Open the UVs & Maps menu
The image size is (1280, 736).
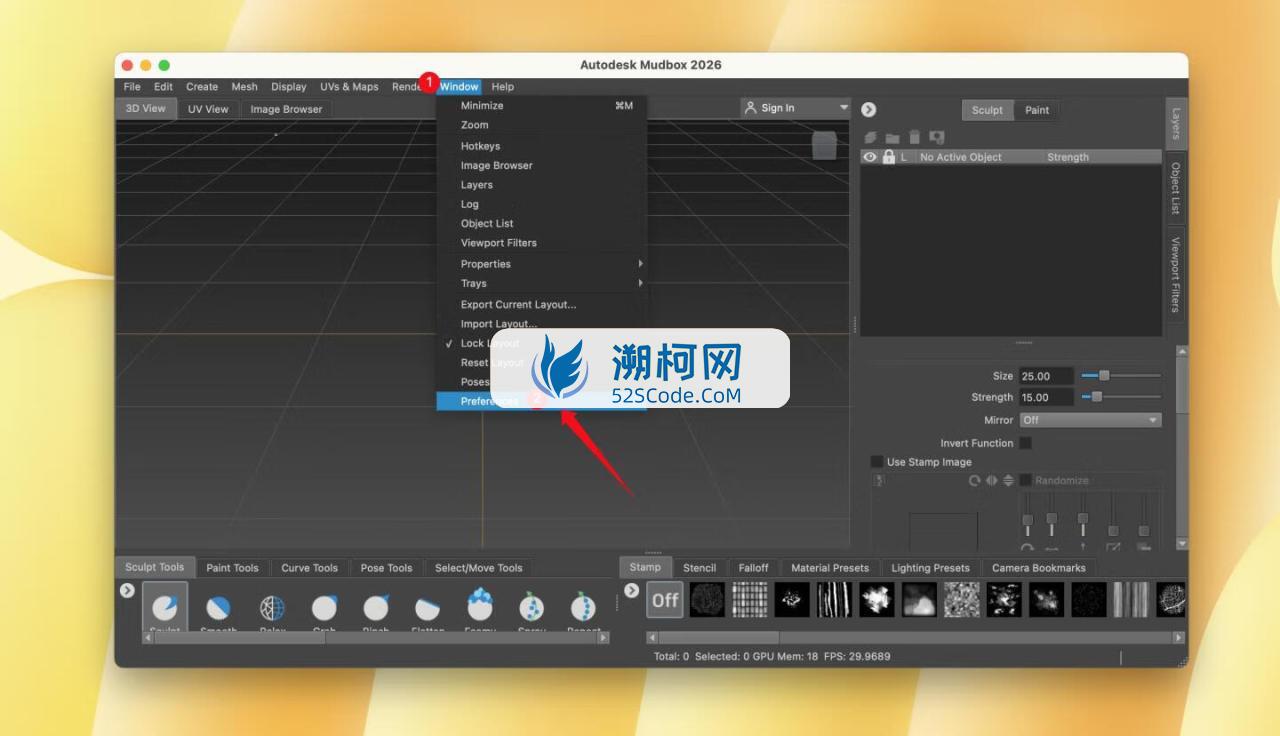tap(349, 87)
